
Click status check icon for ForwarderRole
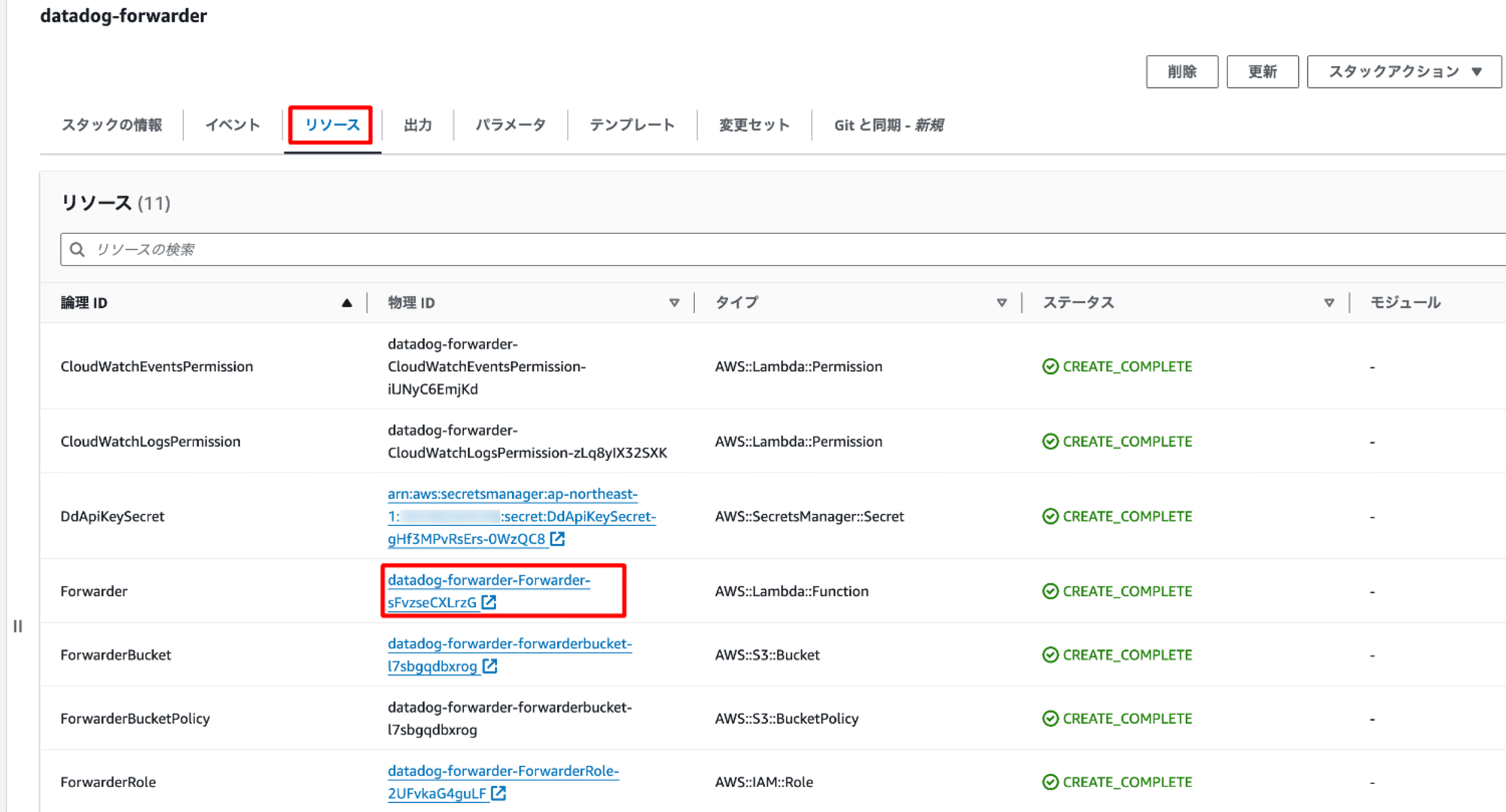click(1050, 782)
